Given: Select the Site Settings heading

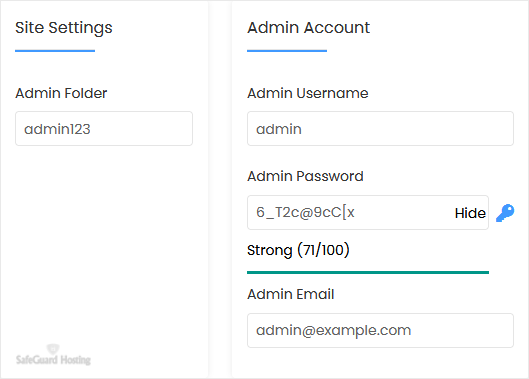Looking at the screenshot, I should pos(64,28).
